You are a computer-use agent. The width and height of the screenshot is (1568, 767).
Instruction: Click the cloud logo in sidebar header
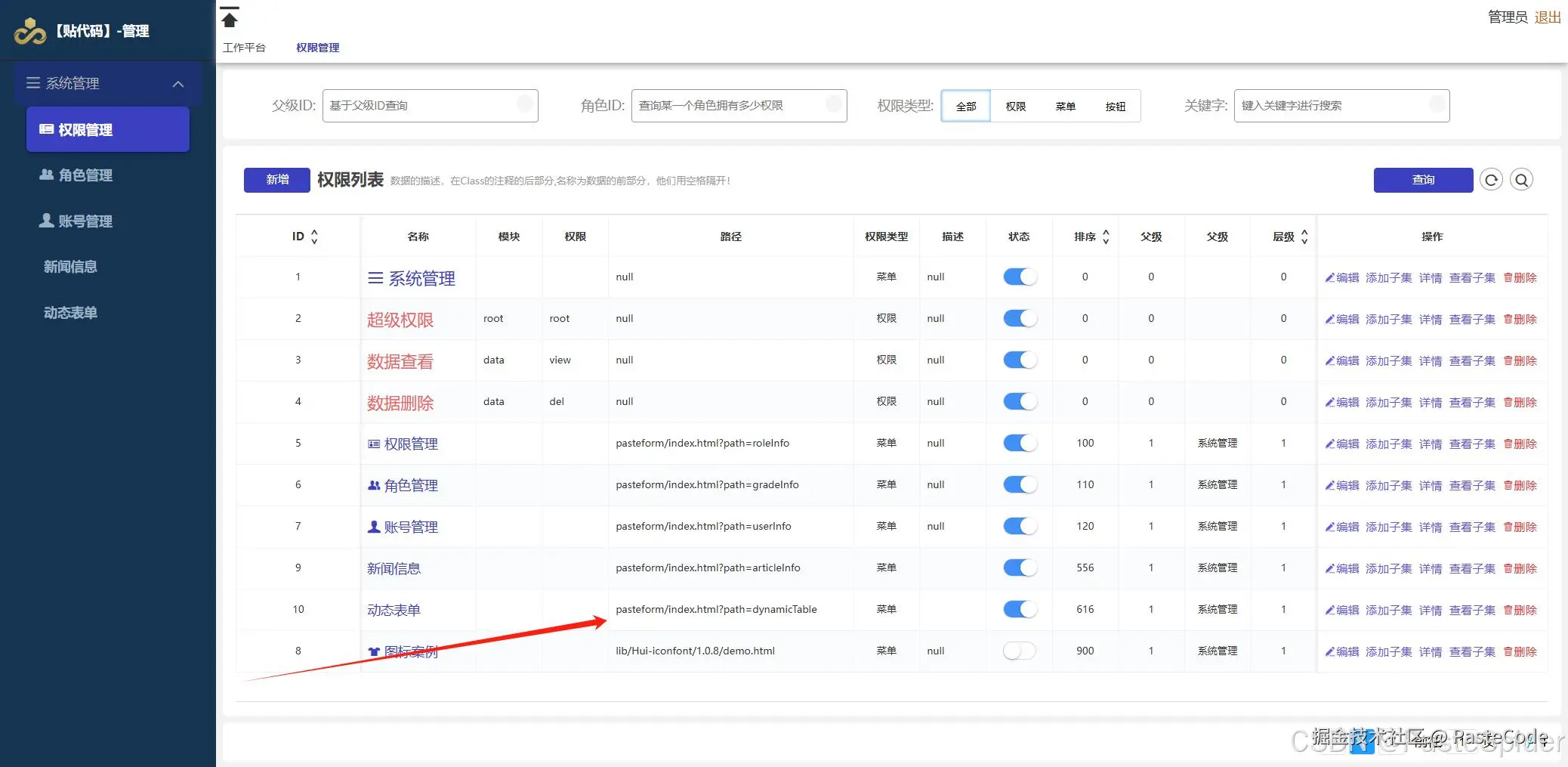(x=30, y=31)
